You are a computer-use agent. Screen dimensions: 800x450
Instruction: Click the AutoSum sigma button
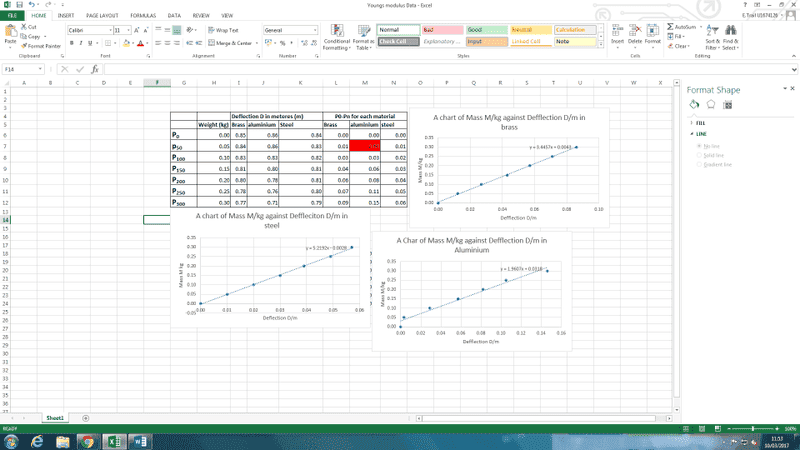click(682, 27)
